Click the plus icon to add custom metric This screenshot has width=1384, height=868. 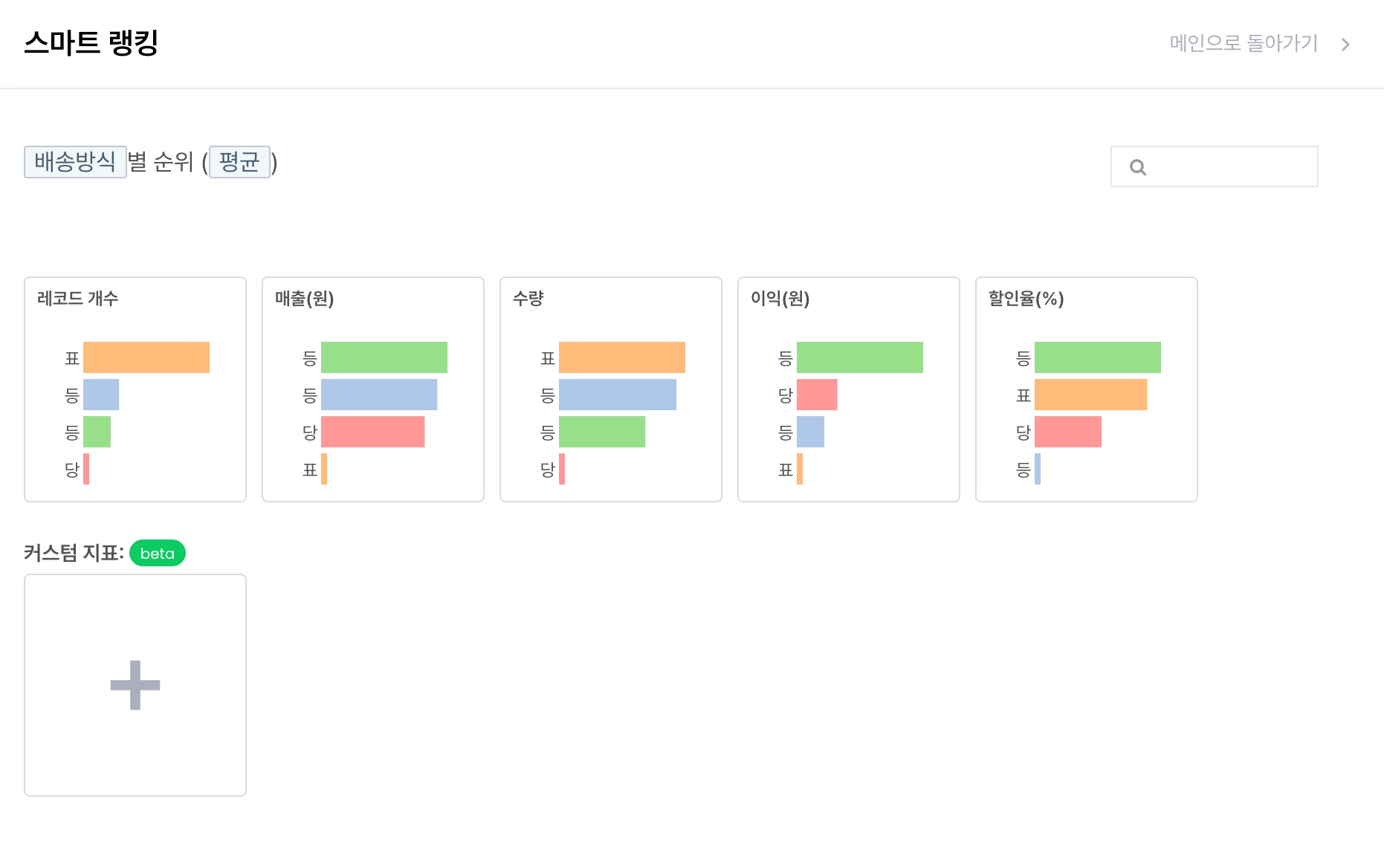pos(135,684)
